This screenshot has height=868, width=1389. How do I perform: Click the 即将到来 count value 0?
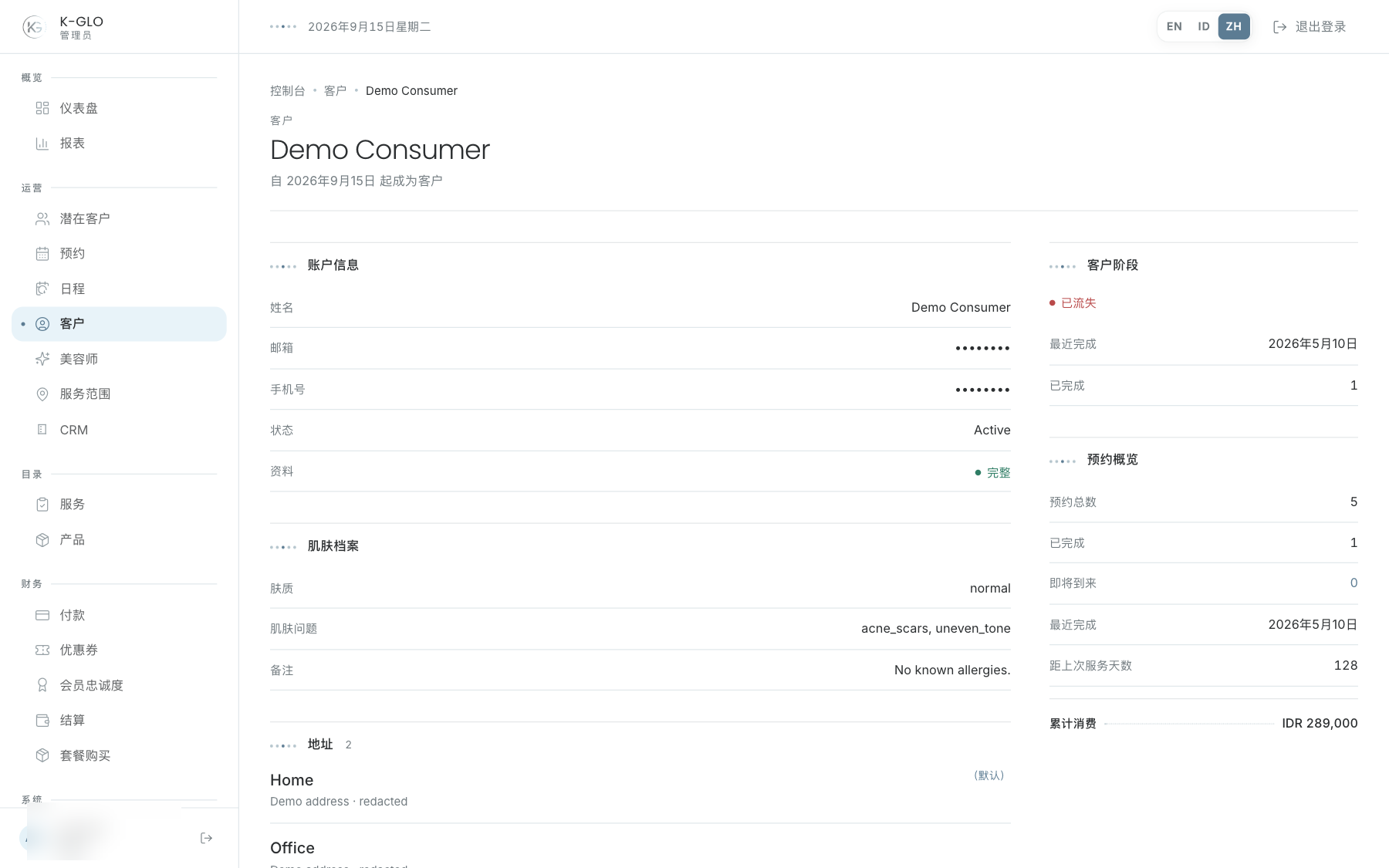1354,583
